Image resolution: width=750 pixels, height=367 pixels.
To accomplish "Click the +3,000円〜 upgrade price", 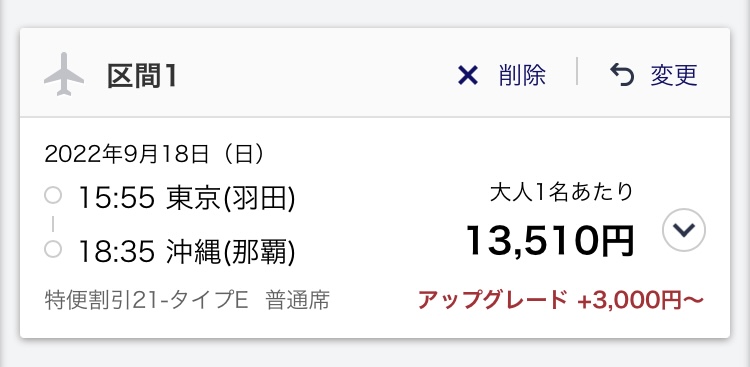I will point(640,301).
